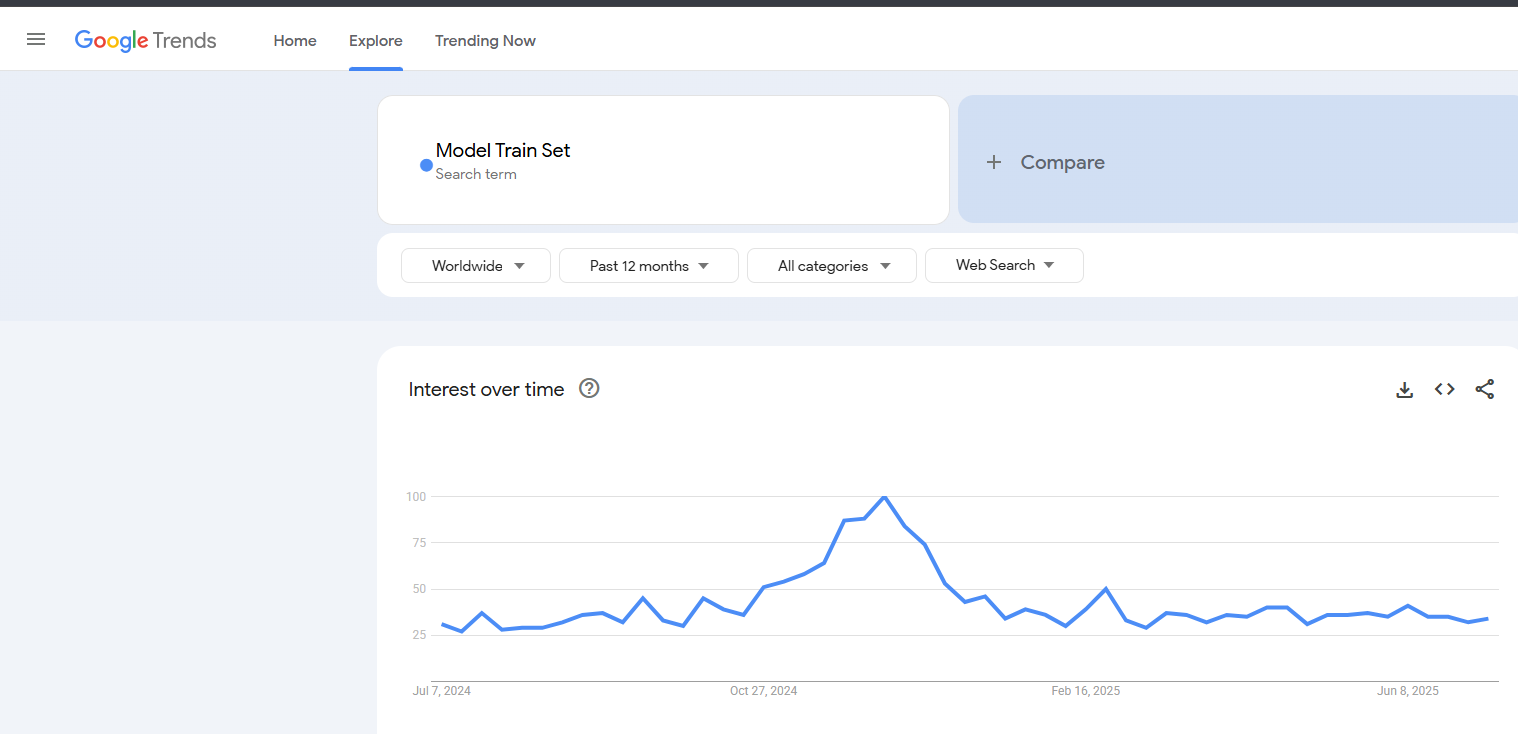Click the chart line's first point, Jul 7

click(442, 624)
